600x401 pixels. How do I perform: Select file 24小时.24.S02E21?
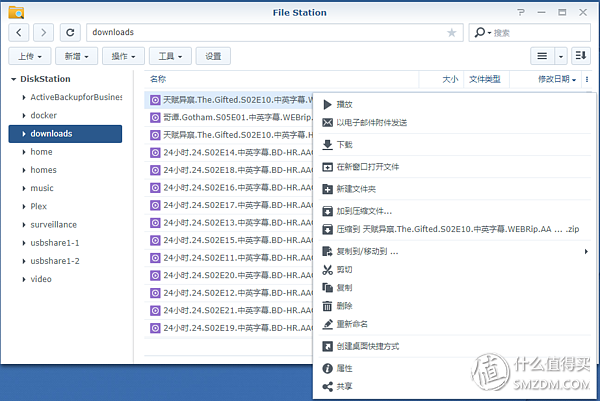pos(229,310)
